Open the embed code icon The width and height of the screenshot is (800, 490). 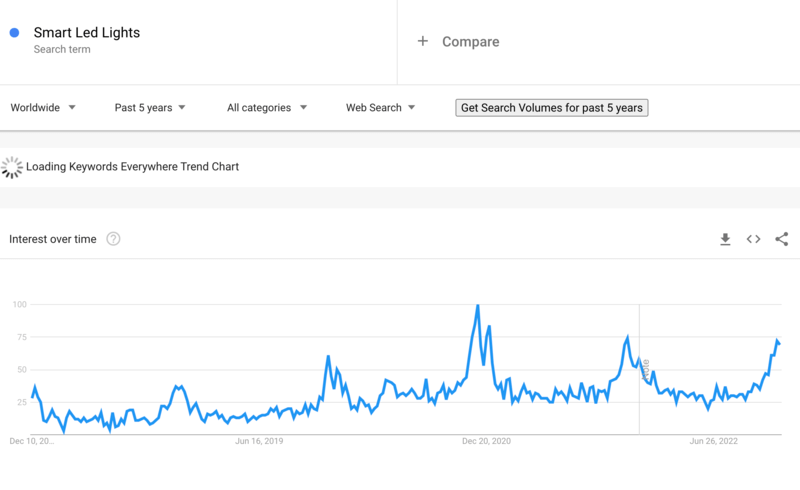coord(753,239)
